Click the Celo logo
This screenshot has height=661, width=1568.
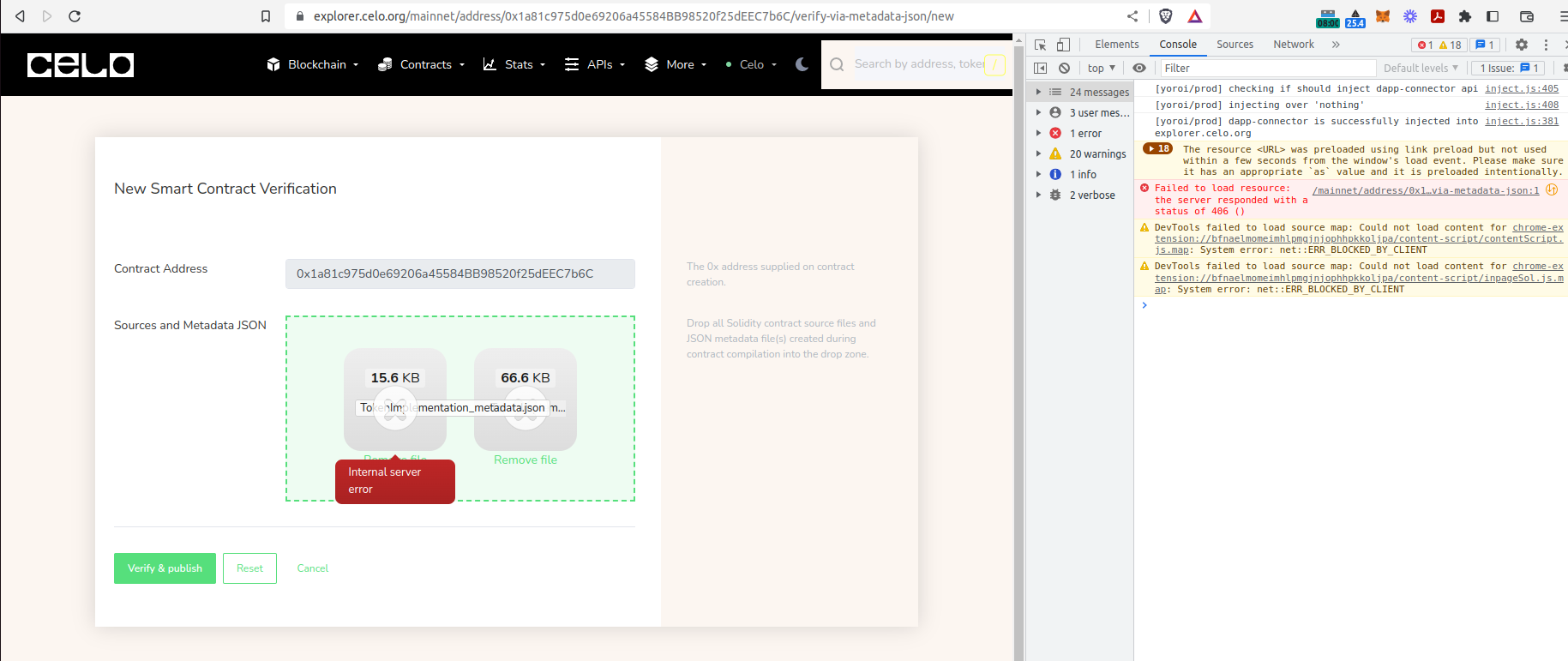coord(81,65)
